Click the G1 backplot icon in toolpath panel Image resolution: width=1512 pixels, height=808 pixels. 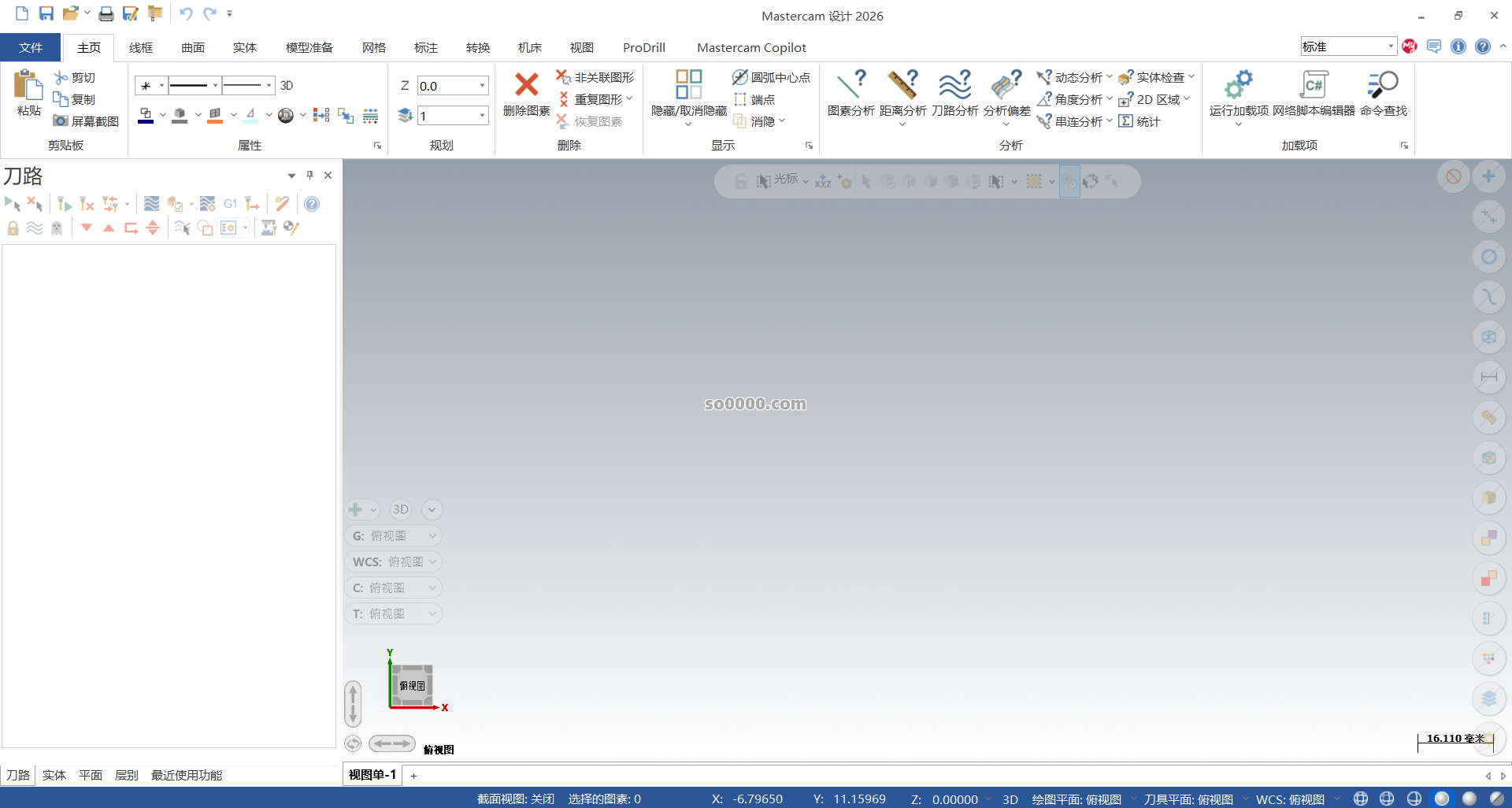pyautogui.click(x=230, y=203)
